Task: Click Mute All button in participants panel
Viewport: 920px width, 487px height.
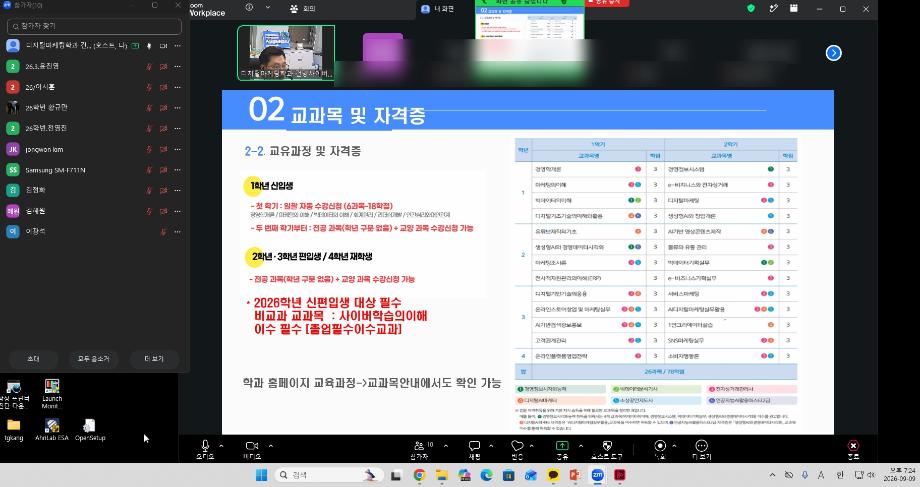Action: click(x=93, y=359)
